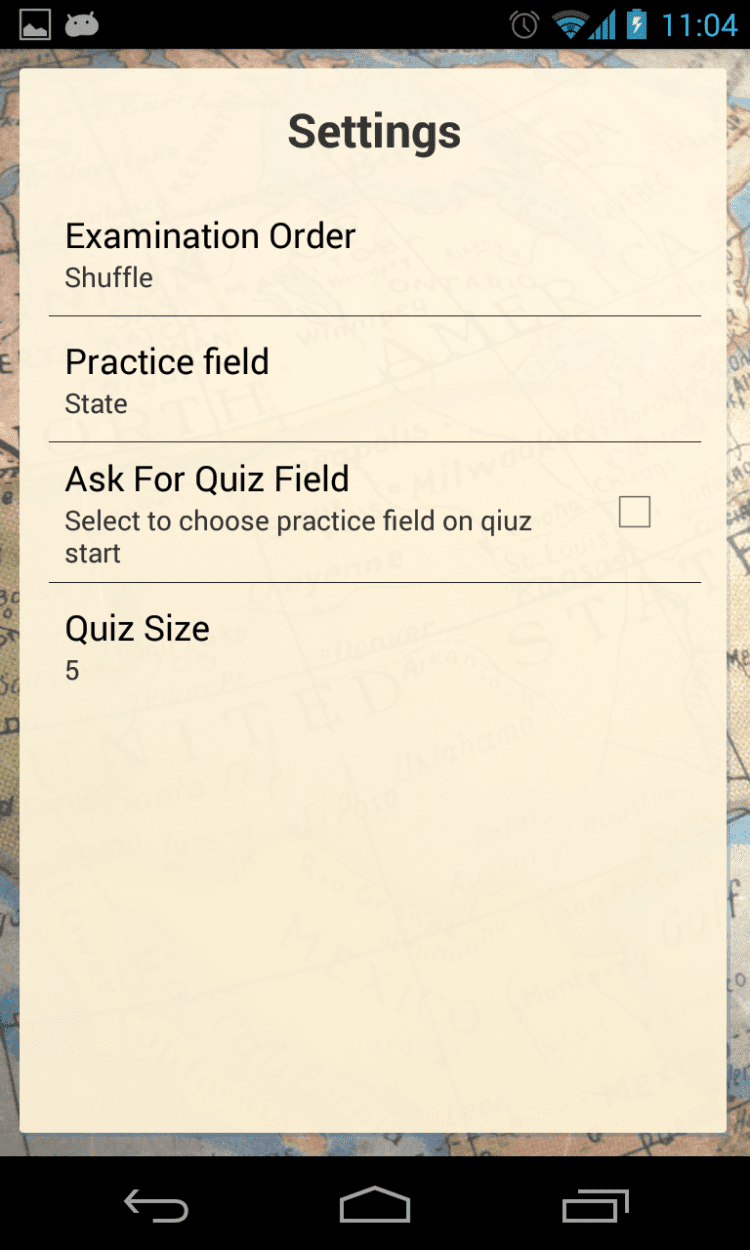The image size is (750, 1250).
Task: Tap the quiz size value 5
Action: pyautogui.click(x=72, y=671)
